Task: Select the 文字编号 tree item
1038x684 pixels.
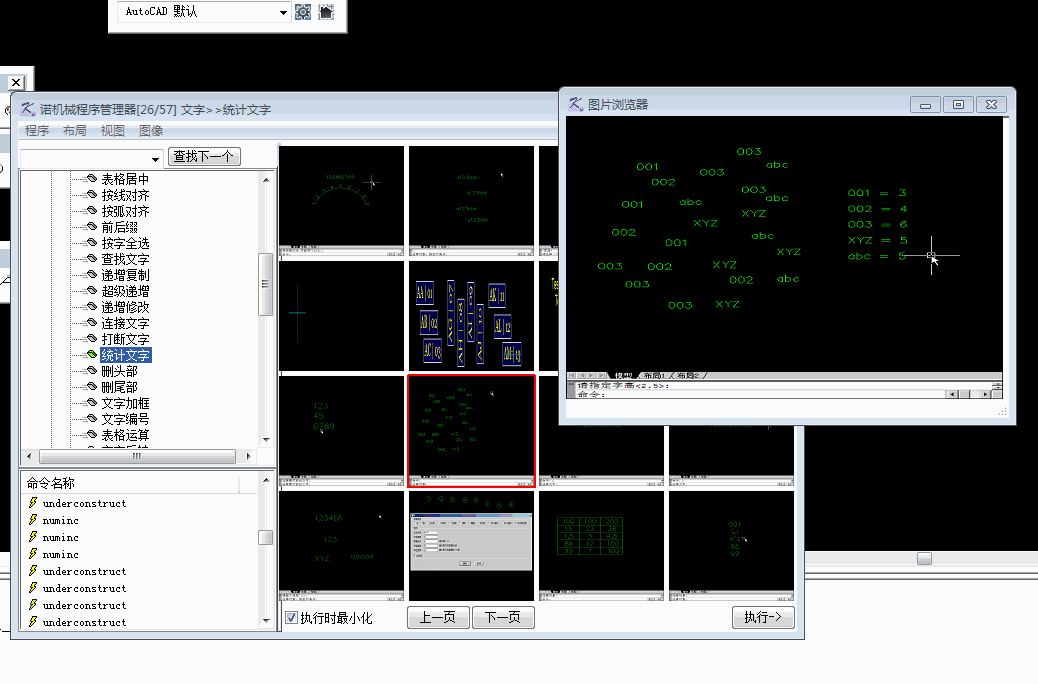Action: pyautogui.click(x=125, y=419)
